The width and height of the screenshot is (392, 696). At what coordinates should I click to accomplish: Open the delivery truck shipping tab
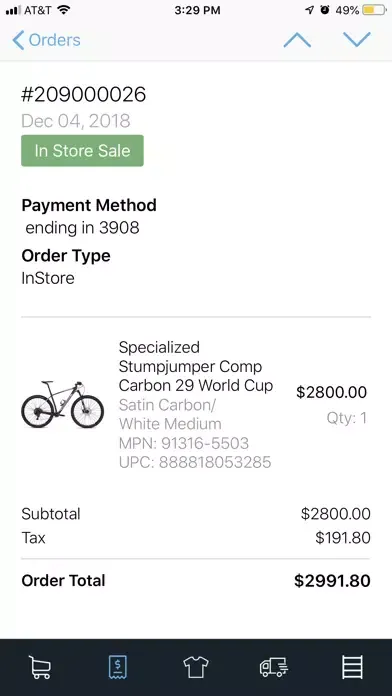pyautogui.click(x=274, y=667)
